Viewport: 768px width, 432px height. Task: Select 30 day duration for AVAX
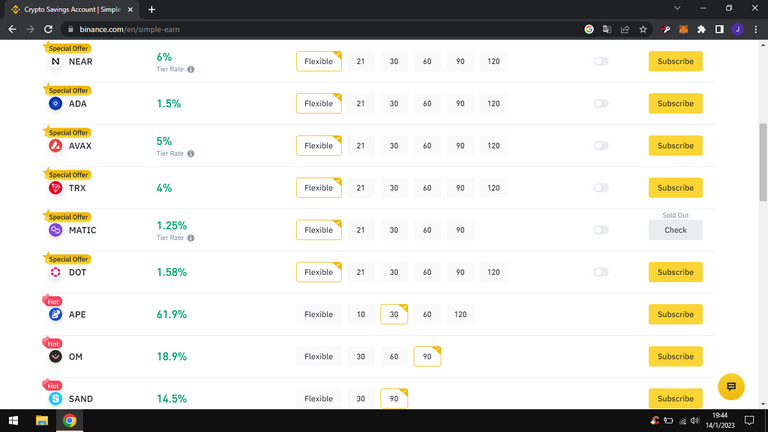pyautogui.click(x=394, y=146)
